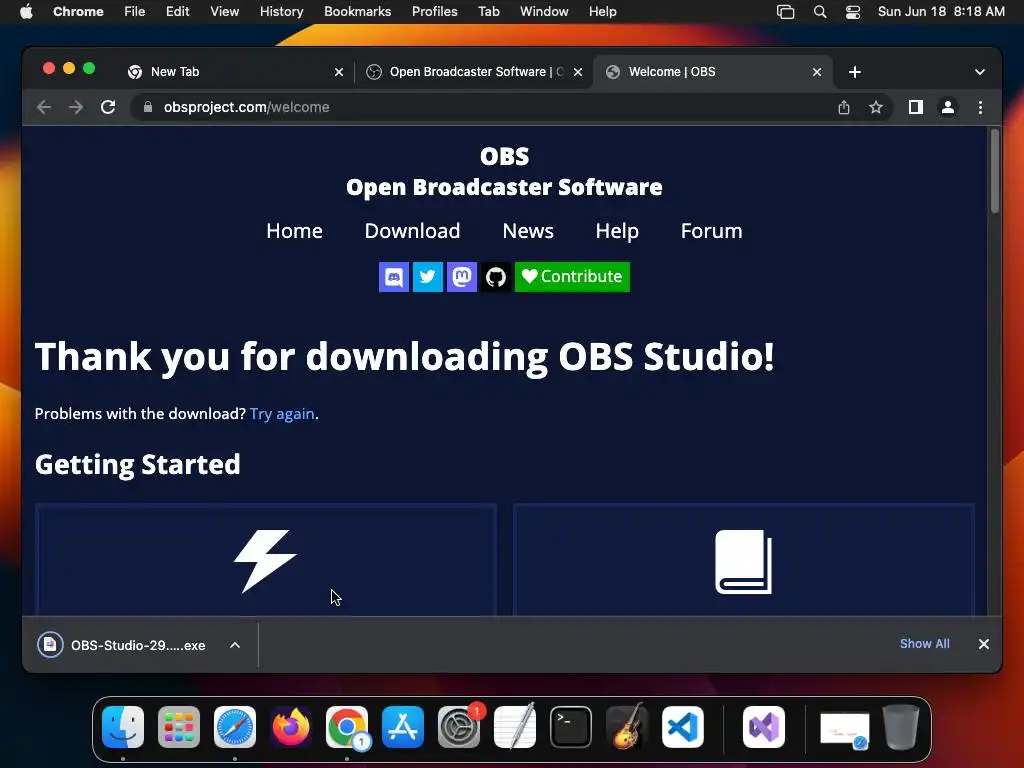Click the lightning bolt quick start card
The height and width of the screenshot is (768, 1024).
[266, 560]
